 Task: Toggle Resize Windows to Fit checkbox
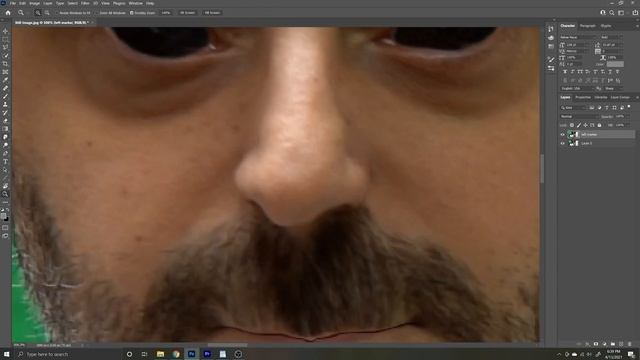pyautogui.click(x=57, y=13)
